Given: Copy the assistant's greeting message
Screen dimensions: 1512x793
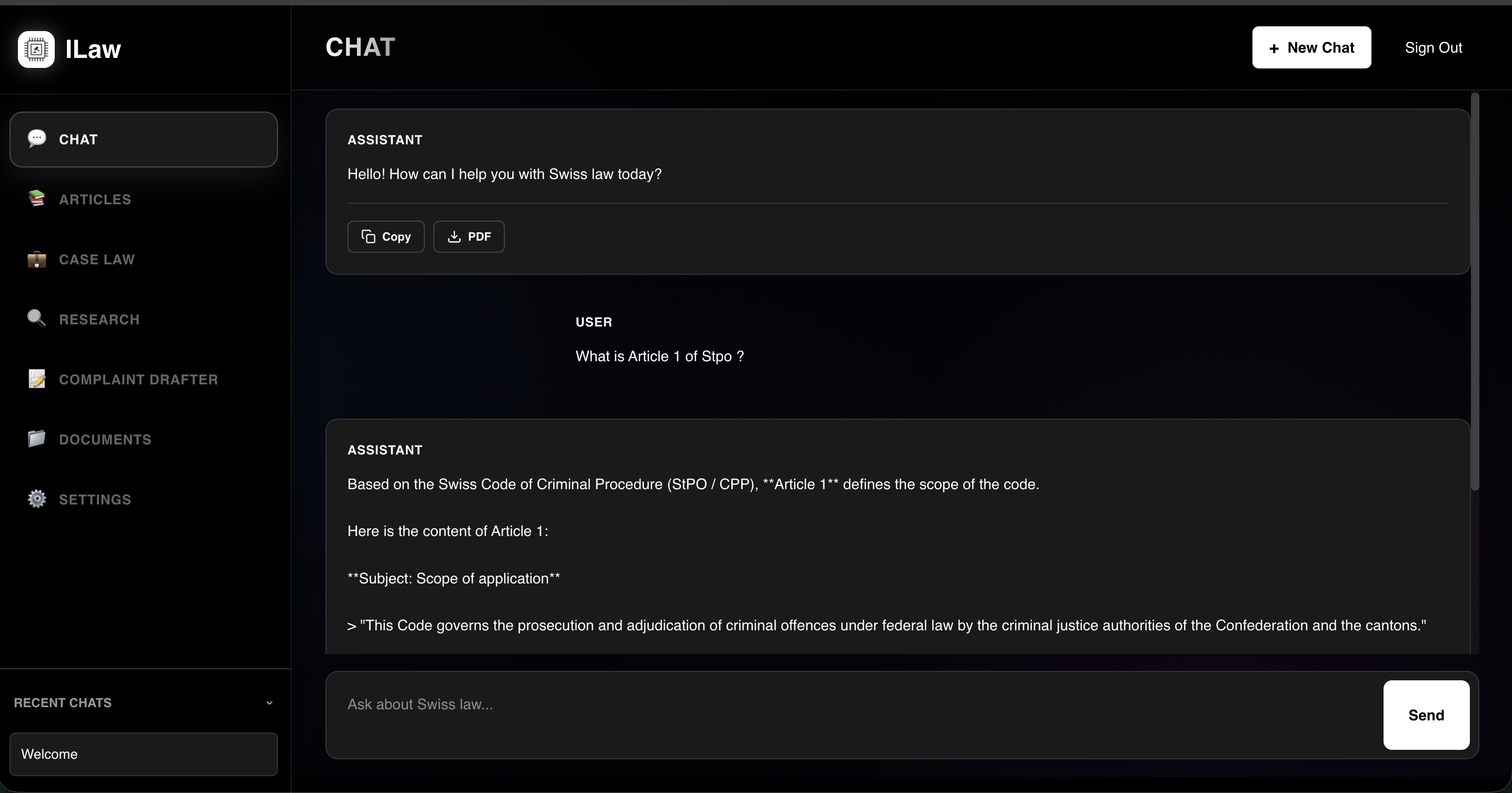Looking at the screenshot, I should pyautogui.click(x=385, y=236).
